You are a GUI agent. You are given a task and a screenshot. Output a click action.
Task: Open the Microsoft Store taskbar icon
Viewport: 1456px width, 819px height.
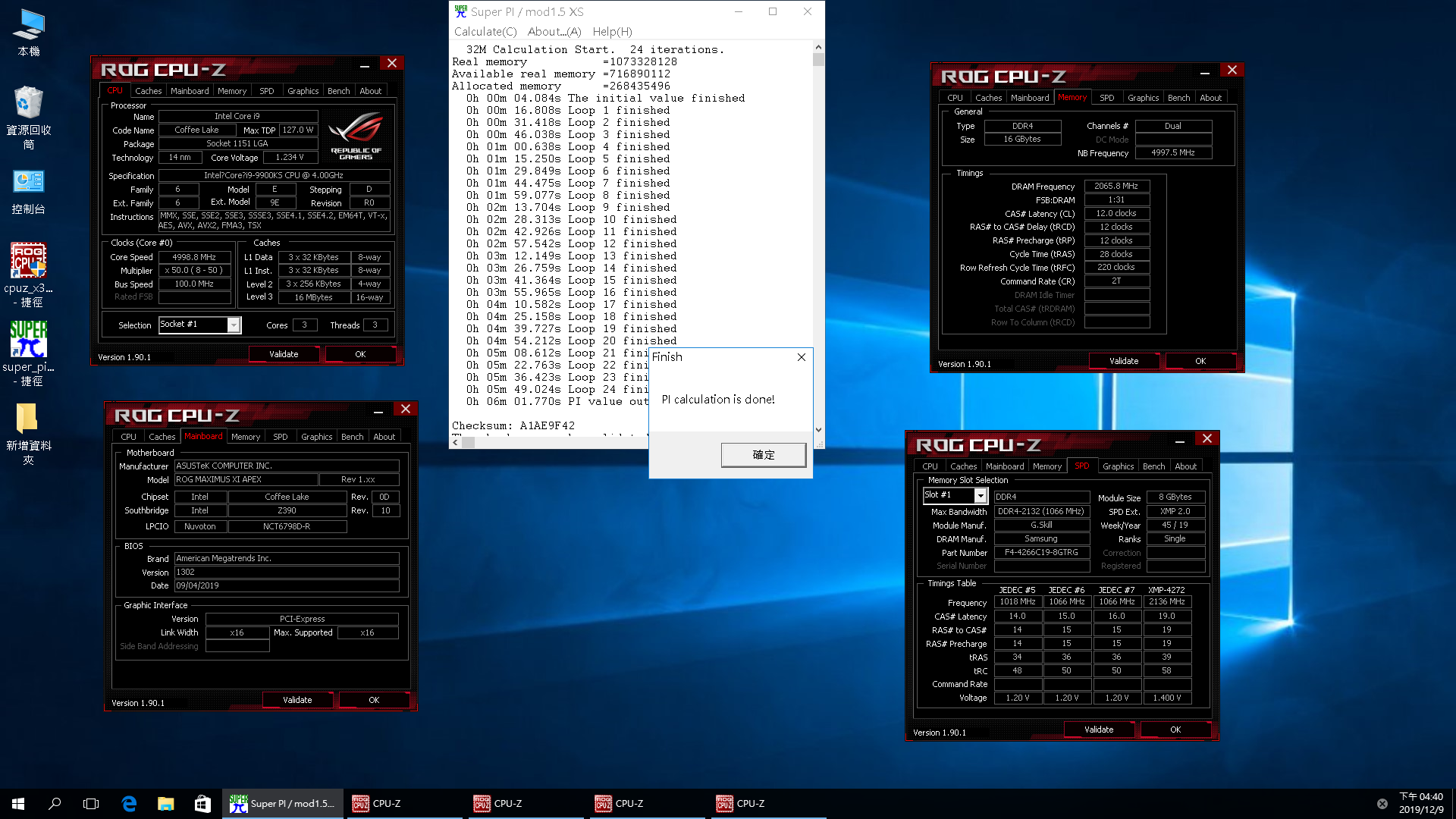point(202,803)
